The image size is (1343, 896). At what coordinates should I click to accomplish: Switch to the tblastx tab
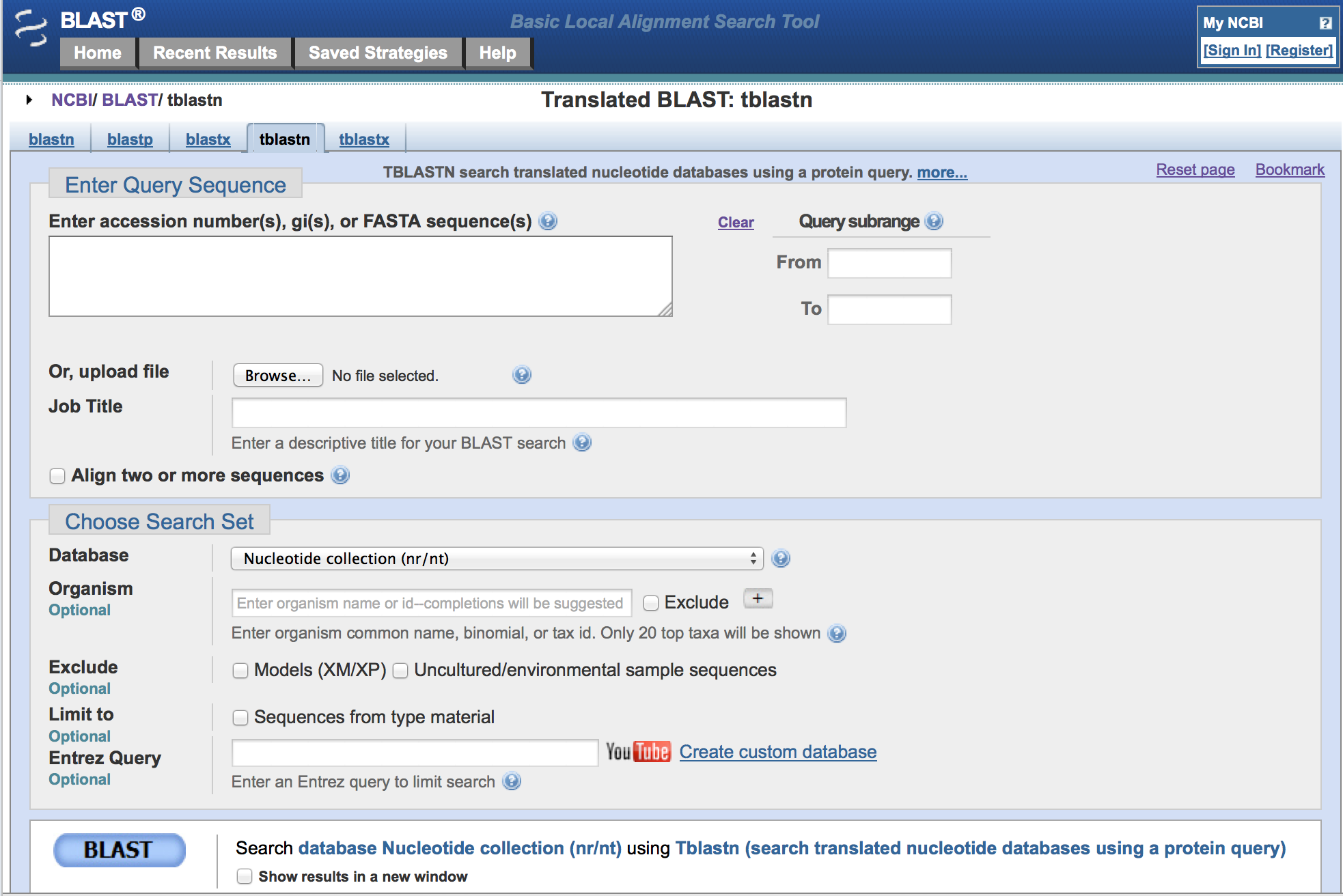[364, 139]
